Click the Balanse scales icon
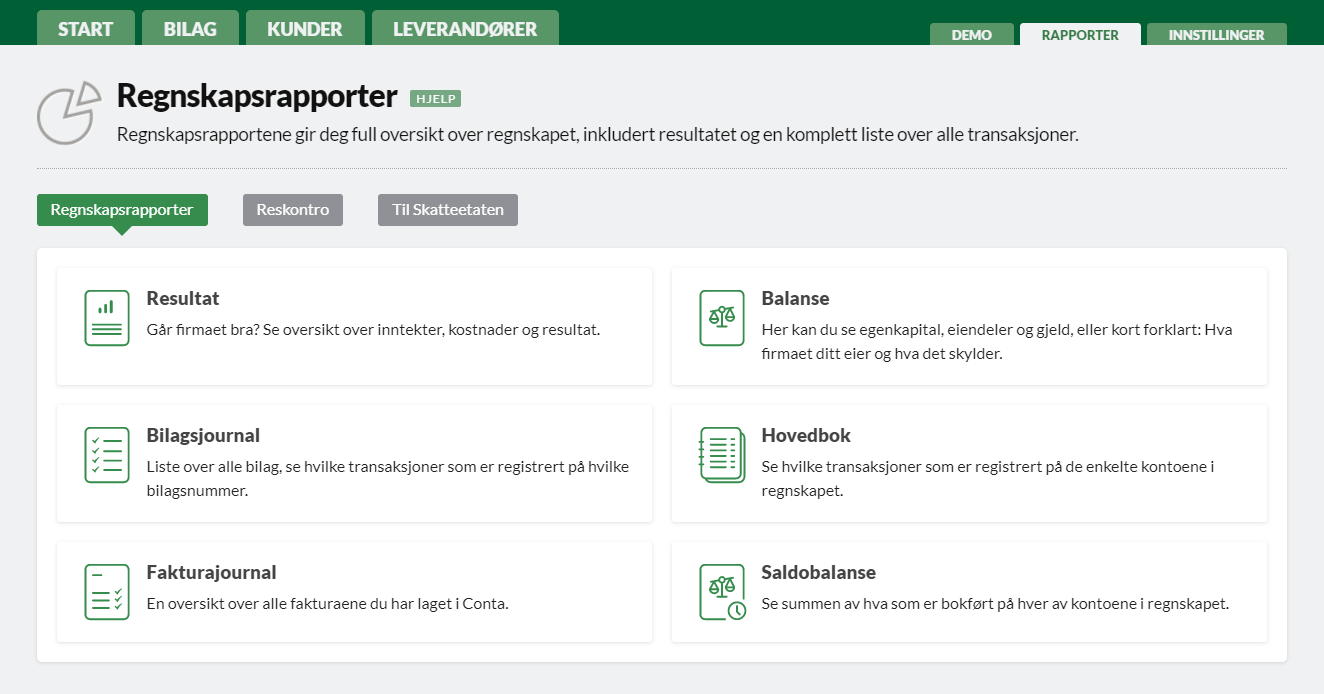Image resolution: width=1324 pixels, height=694 pixels. [721, 318]
